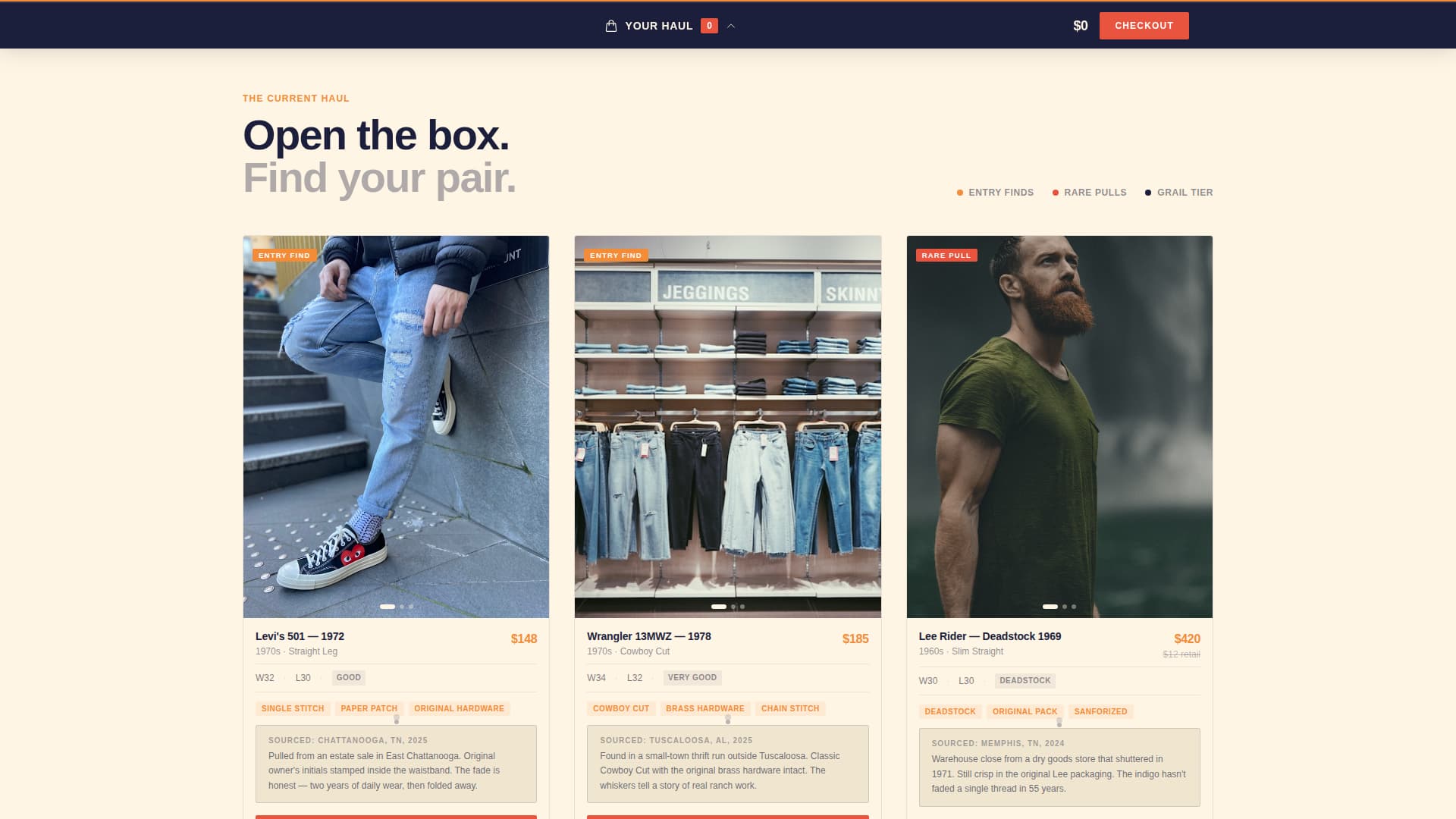Click the Memphis sourcing note
The height and width of the screenshot is (819, 1456).
(1059, 767)
